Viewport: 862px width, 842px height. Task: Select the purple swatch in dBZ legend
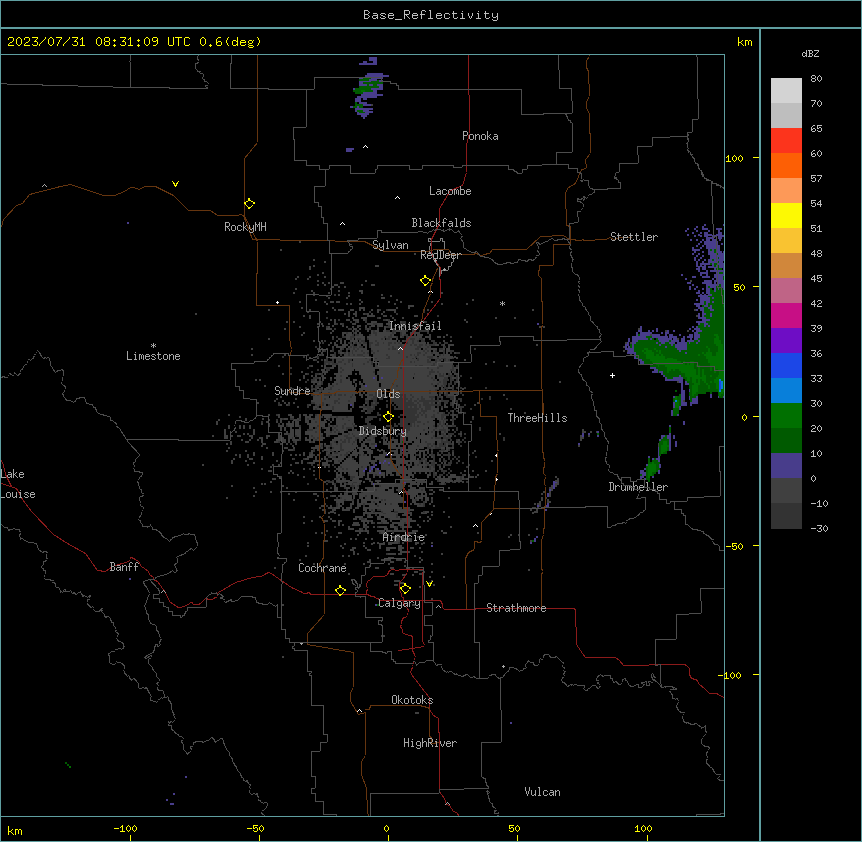click(786, 340)
